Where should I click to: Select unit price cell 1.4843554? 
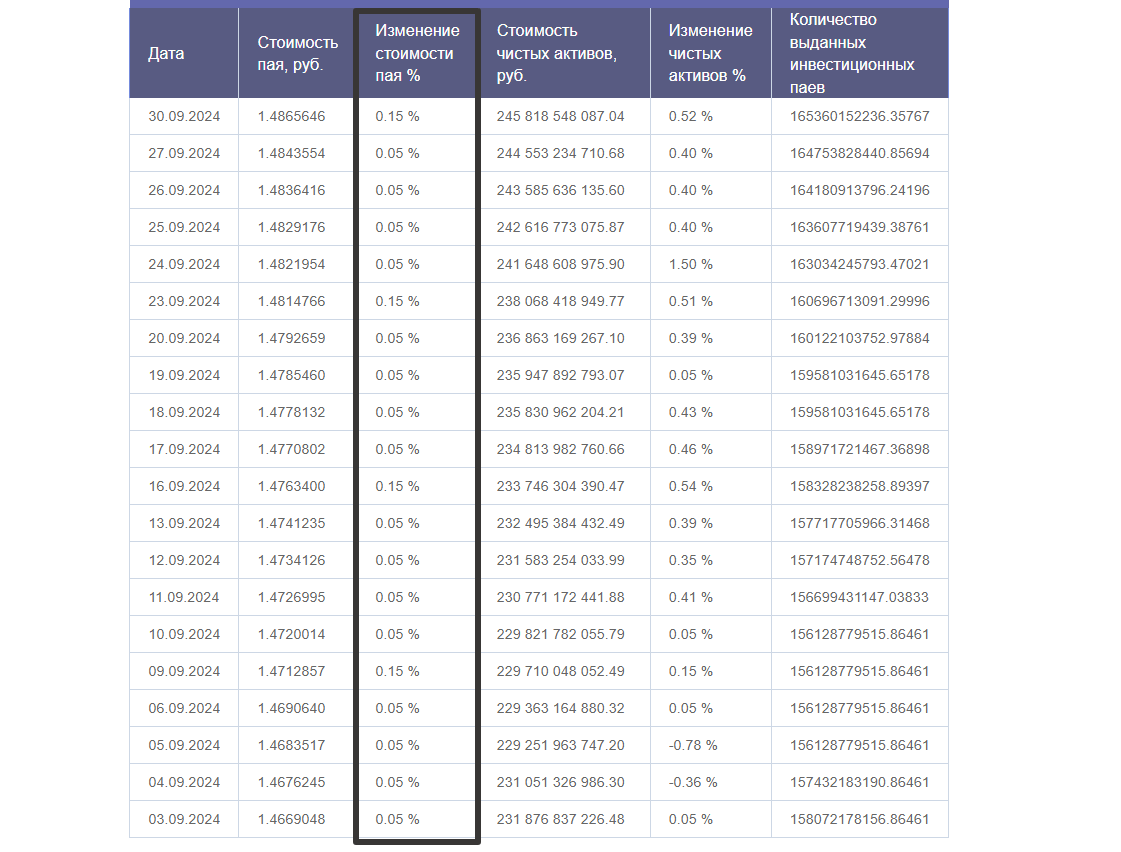291,153
